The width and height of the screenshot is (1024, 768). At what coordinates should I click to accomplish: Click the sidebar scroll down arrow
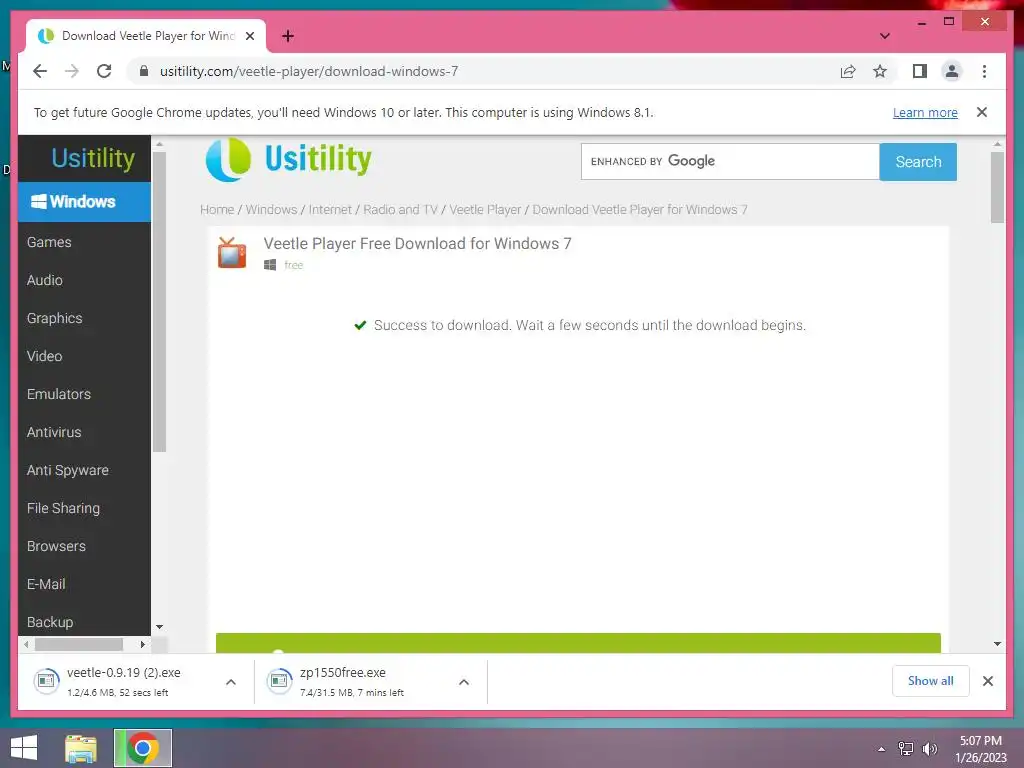pos(159,627)
